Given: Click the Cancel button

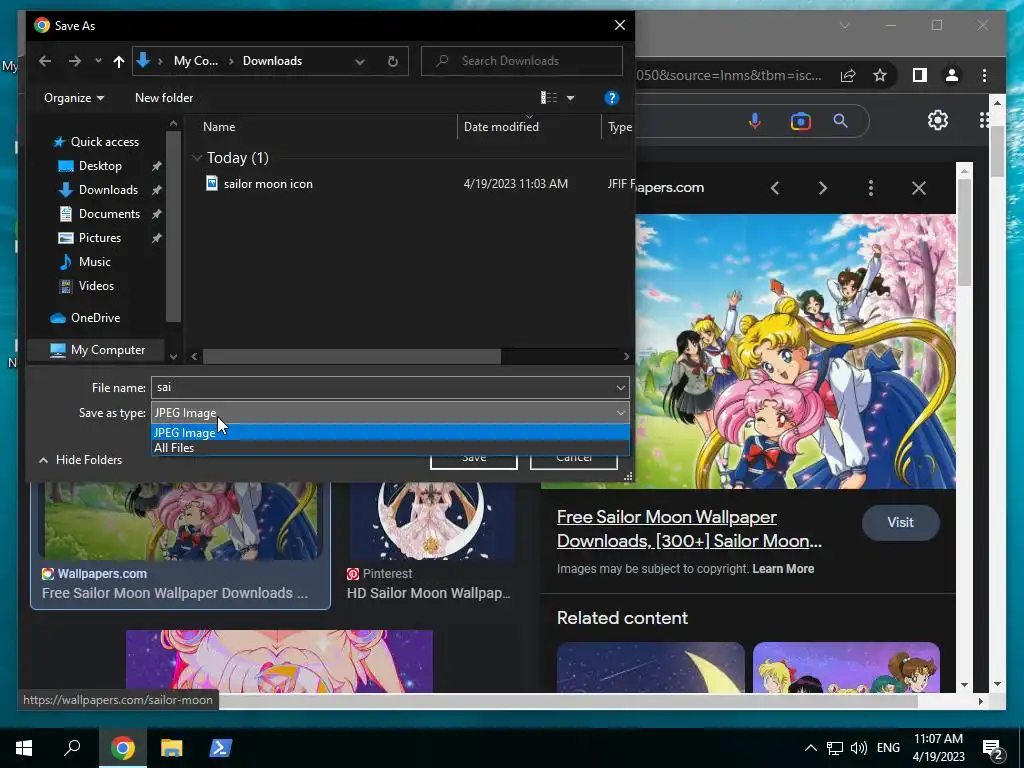Looking at the screenshot, I should coord(573,459).
